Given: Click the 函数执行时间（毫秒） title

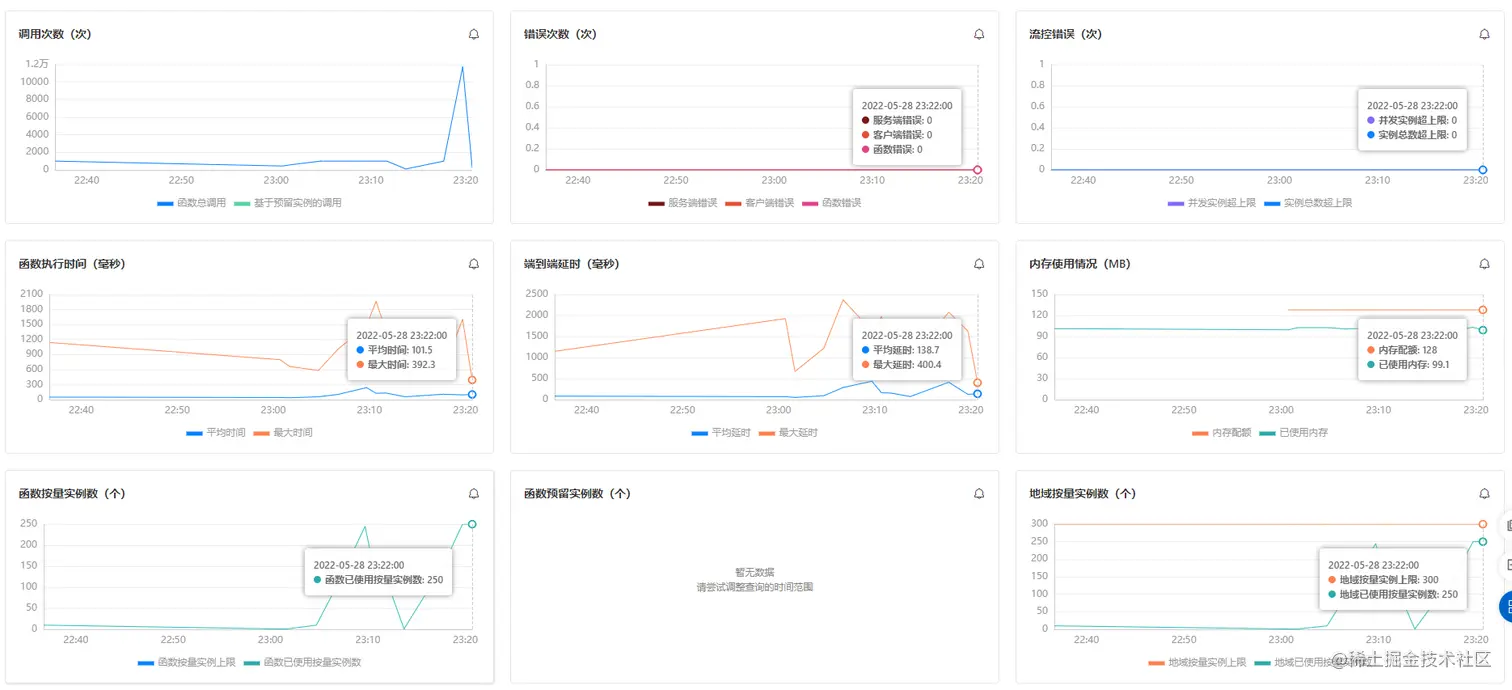Looking at the screenshot, I should tap(72, 264).
